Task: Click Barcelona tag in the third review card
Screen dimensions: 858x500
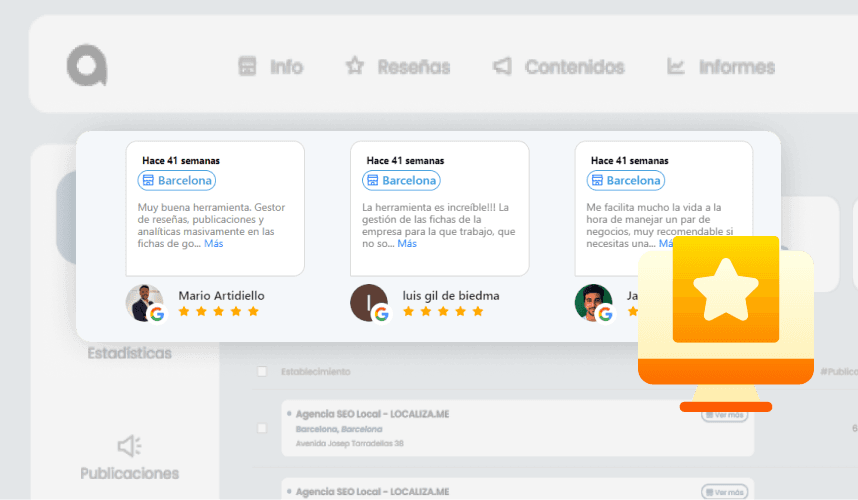Action: 625,180
